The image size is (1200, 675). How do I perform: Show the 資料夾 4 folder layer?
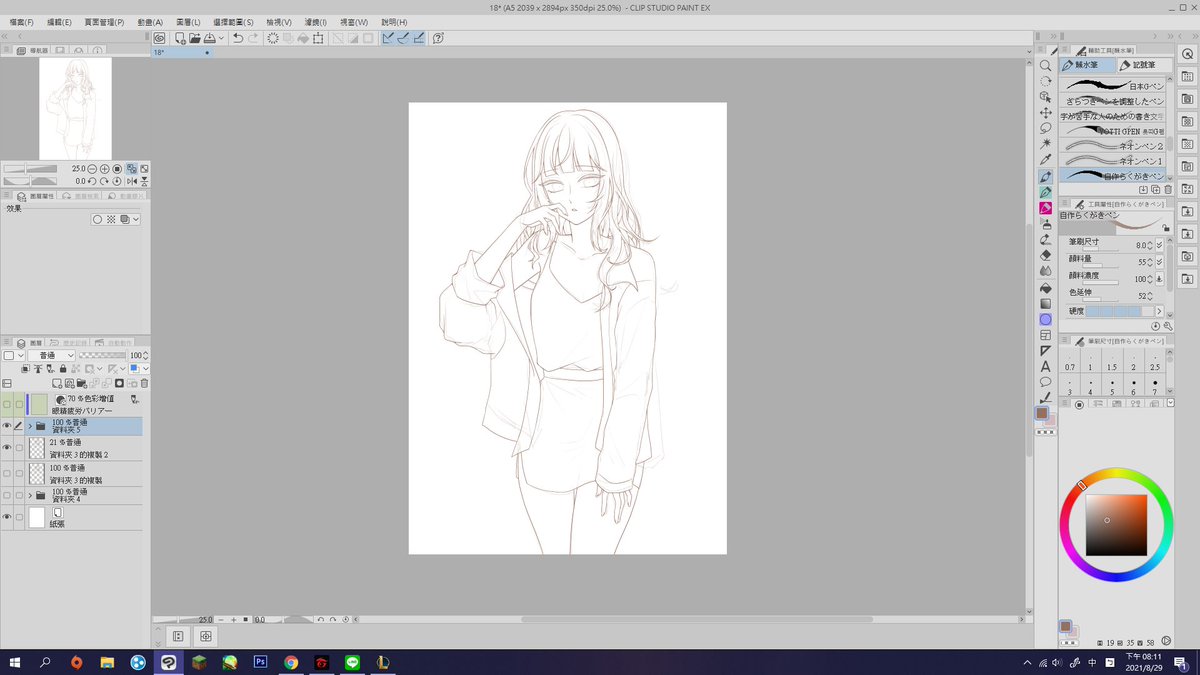[7, 495]
